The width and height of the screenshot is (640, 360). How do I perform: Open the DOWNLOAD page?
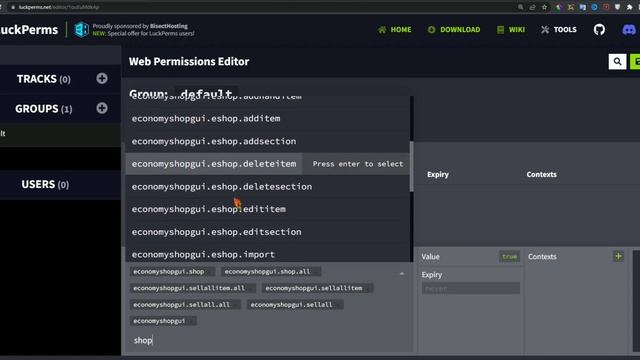coord(454,29)
